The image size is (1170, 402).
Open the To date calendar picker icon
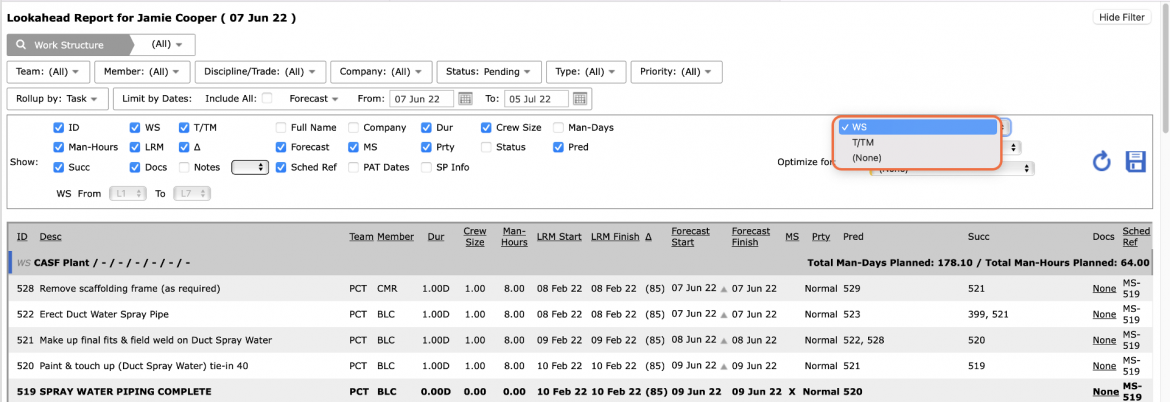point(580,98)
